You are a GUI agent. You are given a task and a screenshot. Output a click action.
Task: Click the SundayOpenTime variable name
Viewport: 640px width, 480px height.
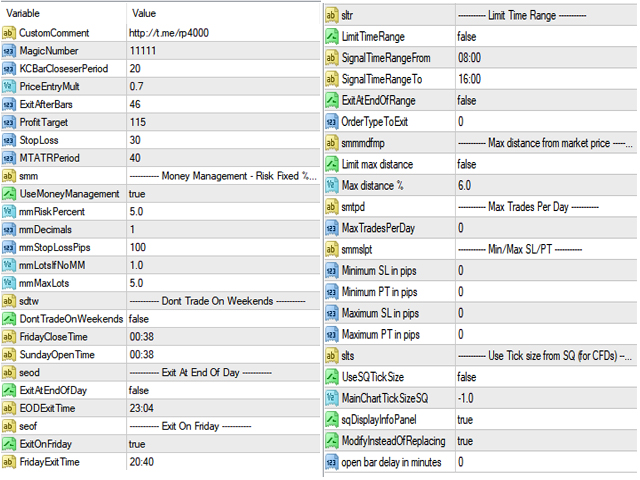point(57,355)
